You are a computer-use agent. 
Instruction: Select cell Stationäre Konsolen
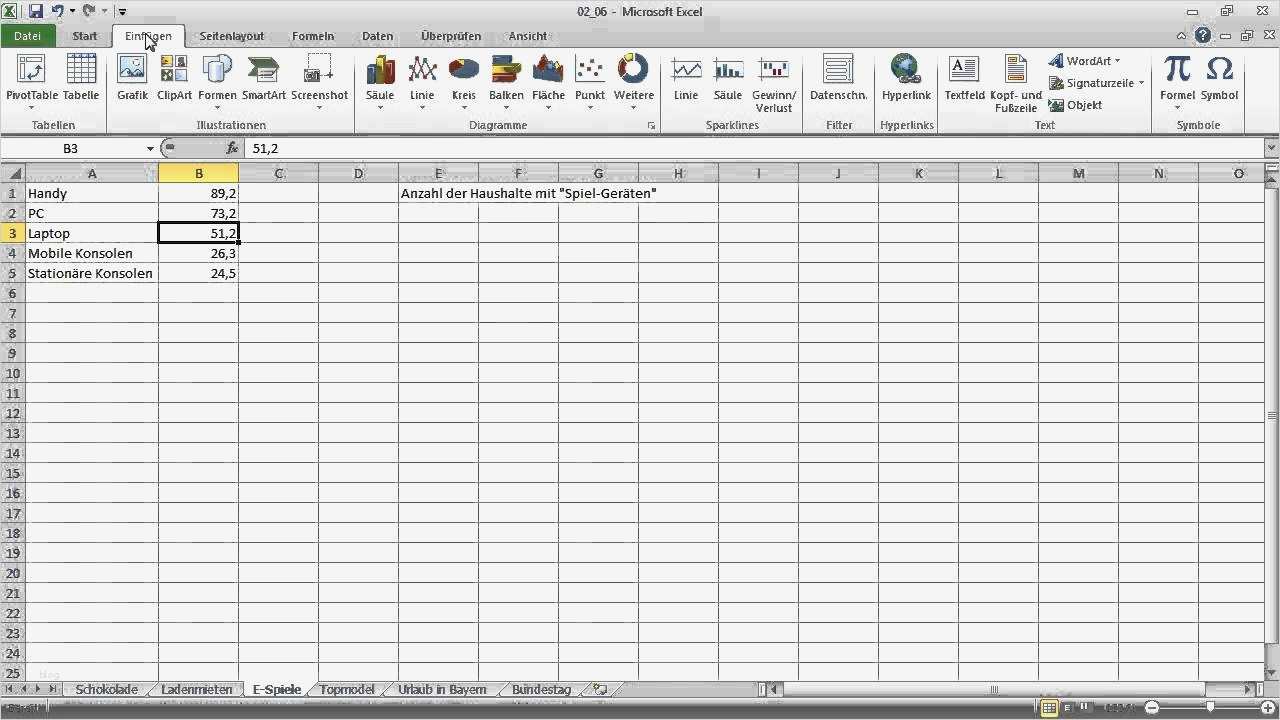click(x=92, y=273)
